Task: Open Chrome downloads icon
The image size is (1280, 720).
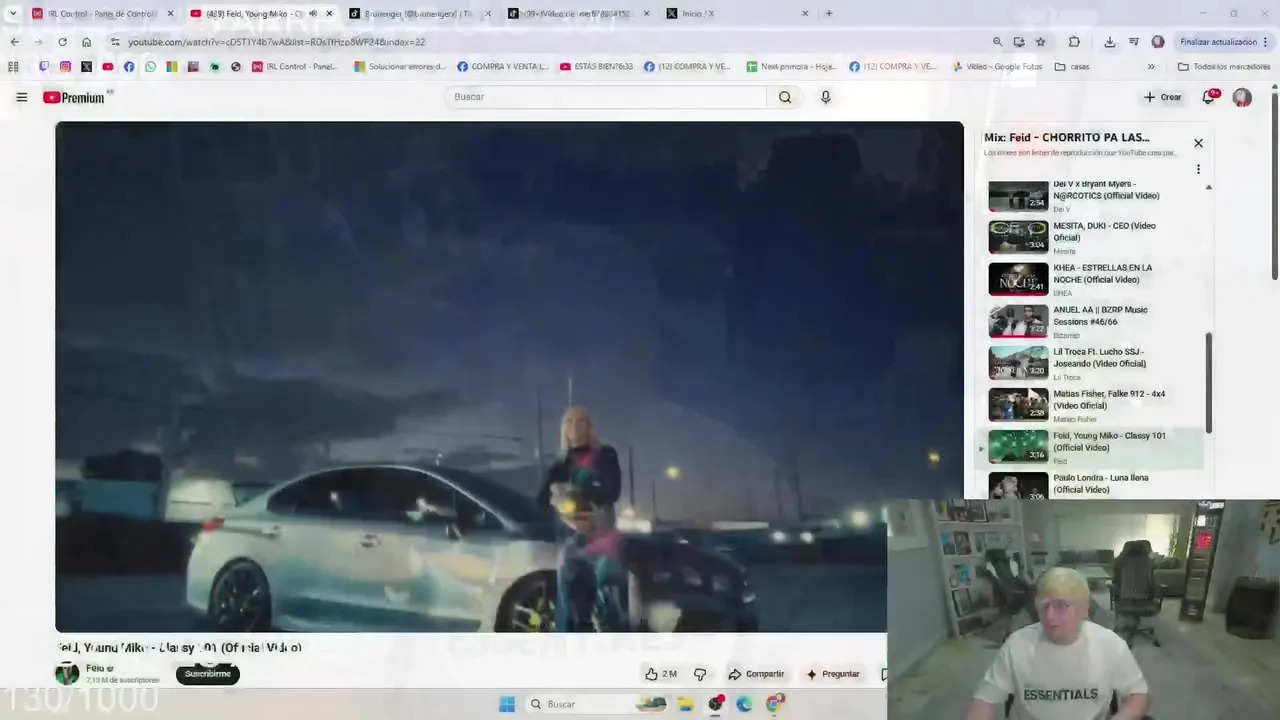Action: [1109, 42]
